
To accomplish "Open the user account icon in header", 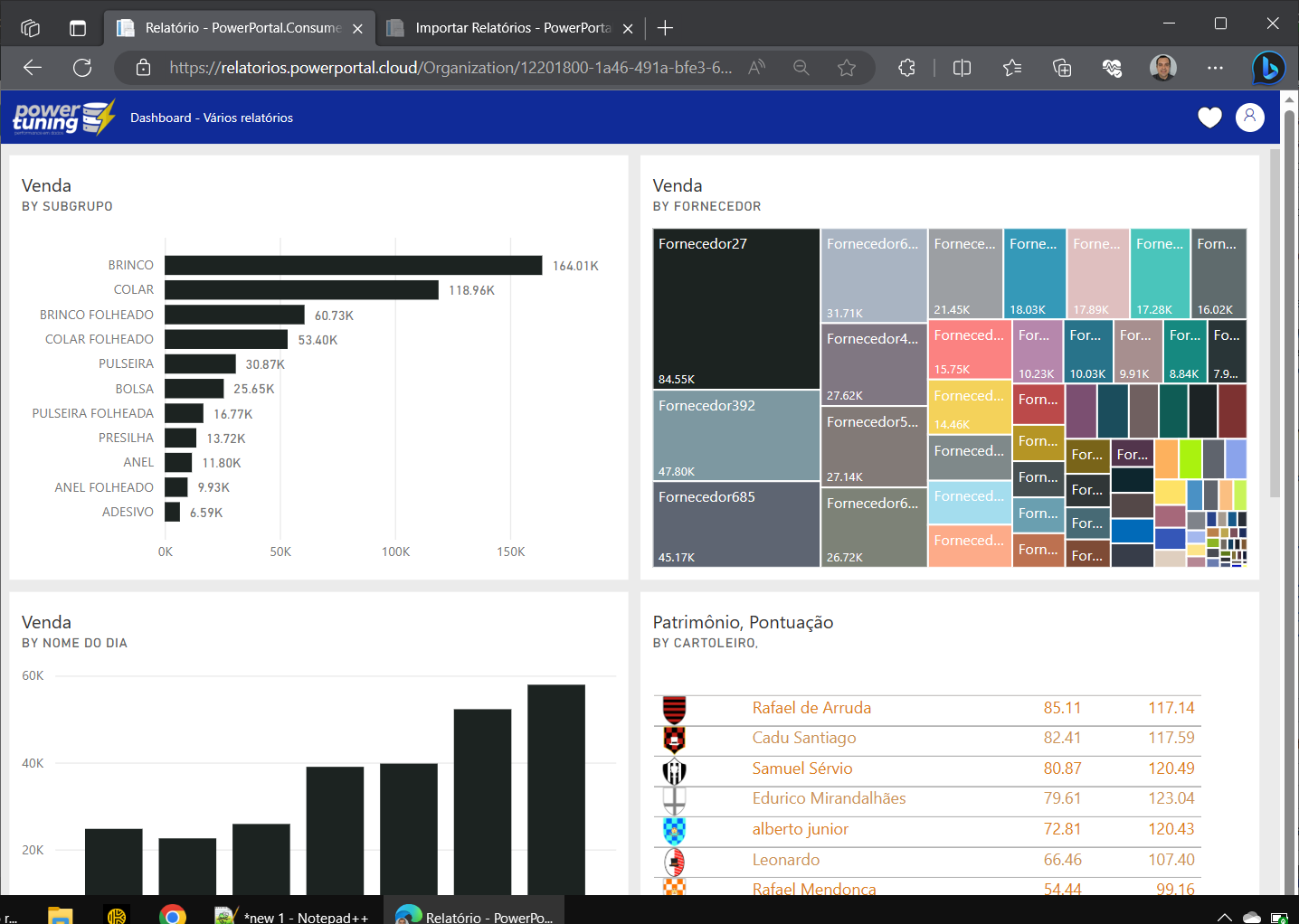I will pyautogui.click(x=1249, y=117).
